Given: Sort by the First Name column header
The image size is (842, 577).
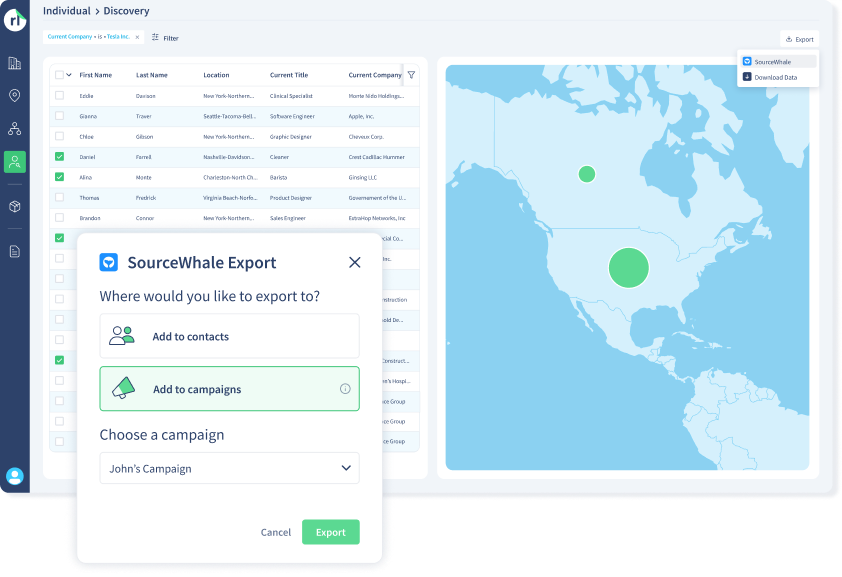Looking at the screenshot, I should [x=96, y=75].
